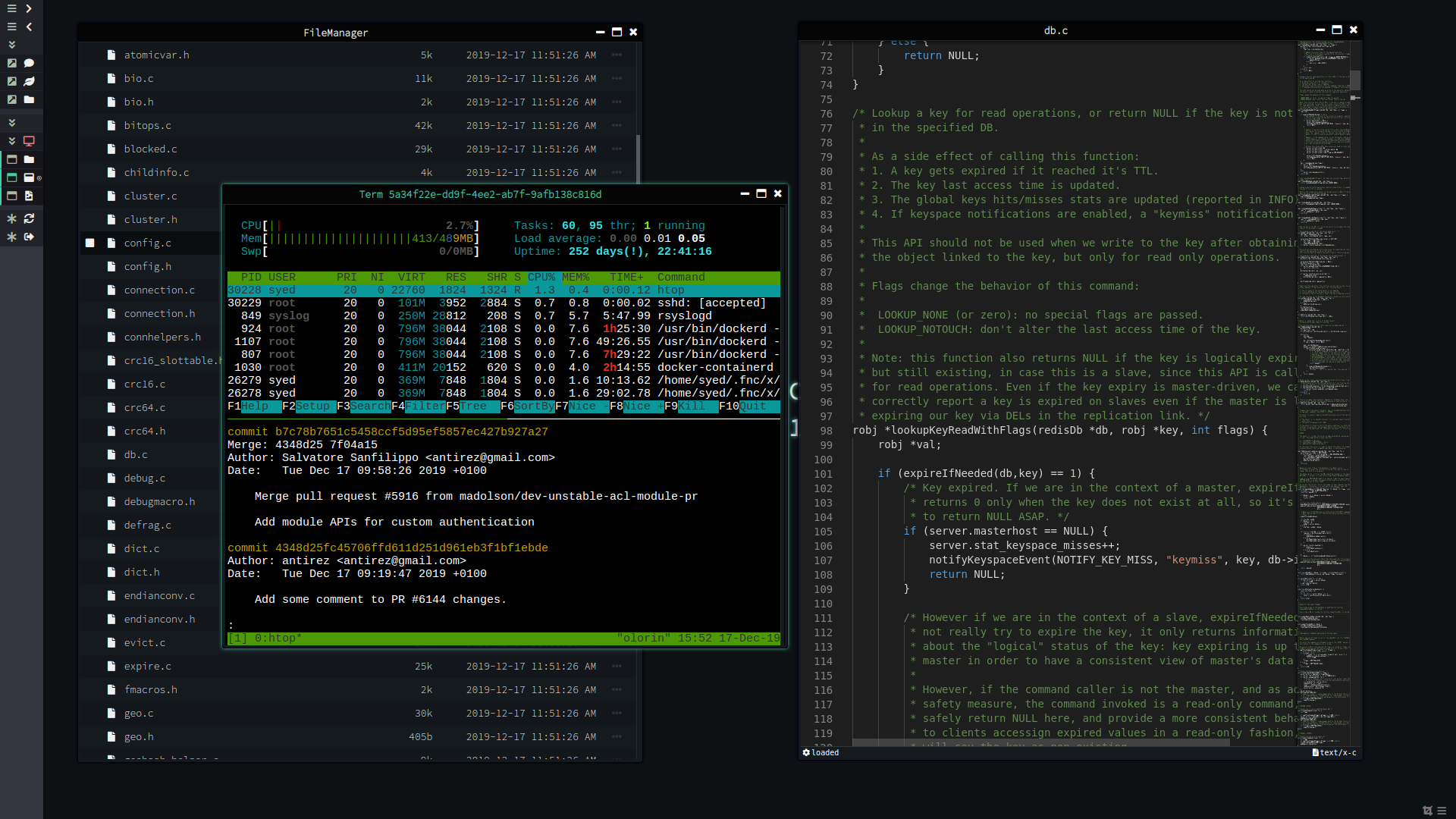Open the options menu for expire.c
The width and height of the screenshot is (1456, 819).
(x=617, y=666)
